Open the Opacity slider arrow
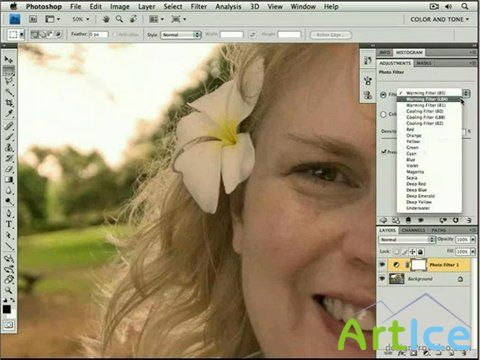 coord(473,239)
